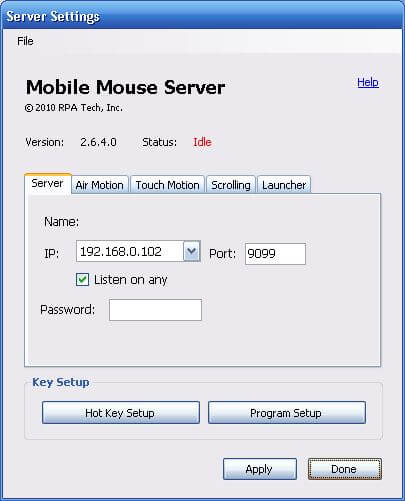
Task: Click the Key Setup group label
Action: (x=61, y=382)
